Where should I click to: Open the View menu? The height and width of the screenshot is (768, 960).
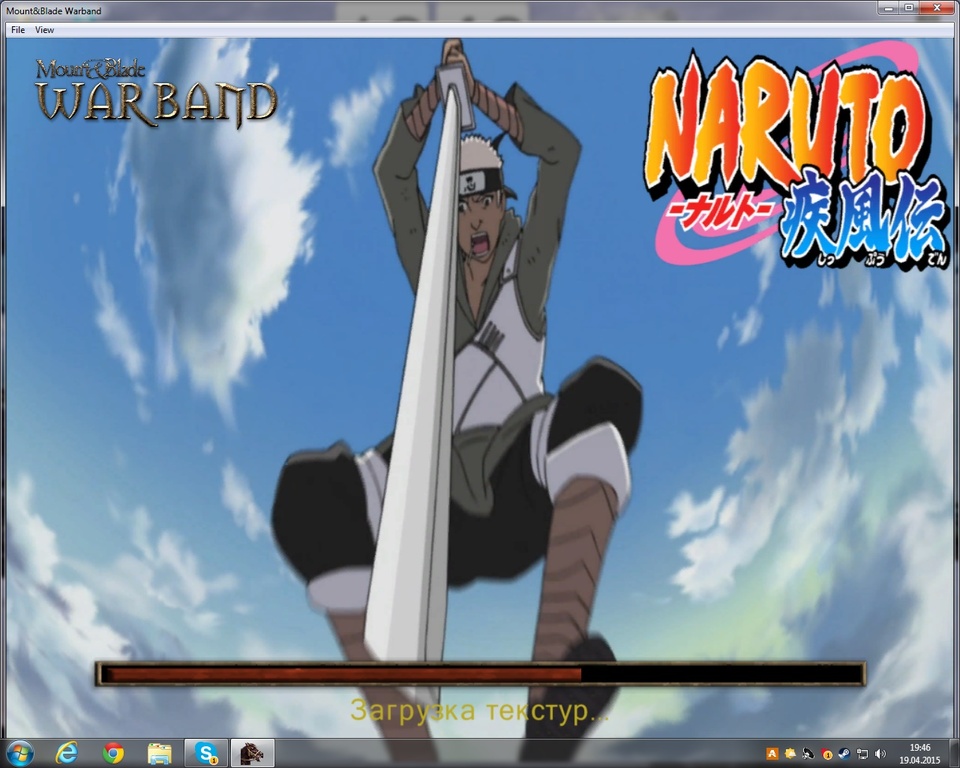pyautogui.click(x=44, y=29)
